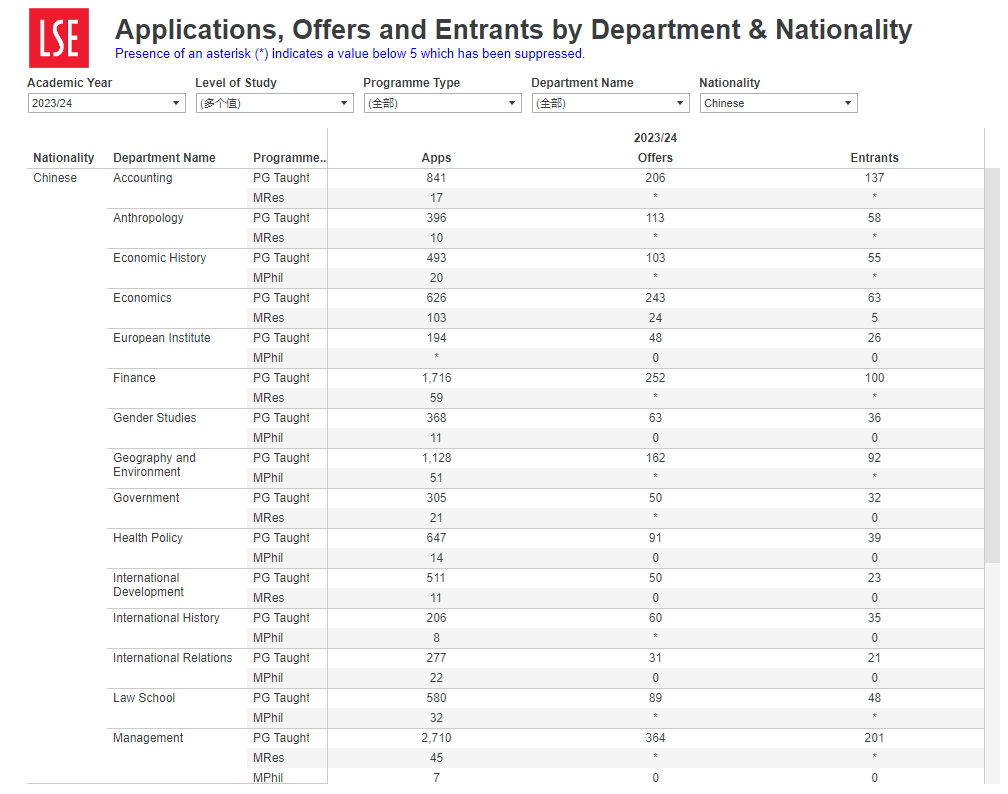The height and width of the screenshot is (794, 1008).
Task: Open the Programme Type dropdown
Action: (442, 103)
